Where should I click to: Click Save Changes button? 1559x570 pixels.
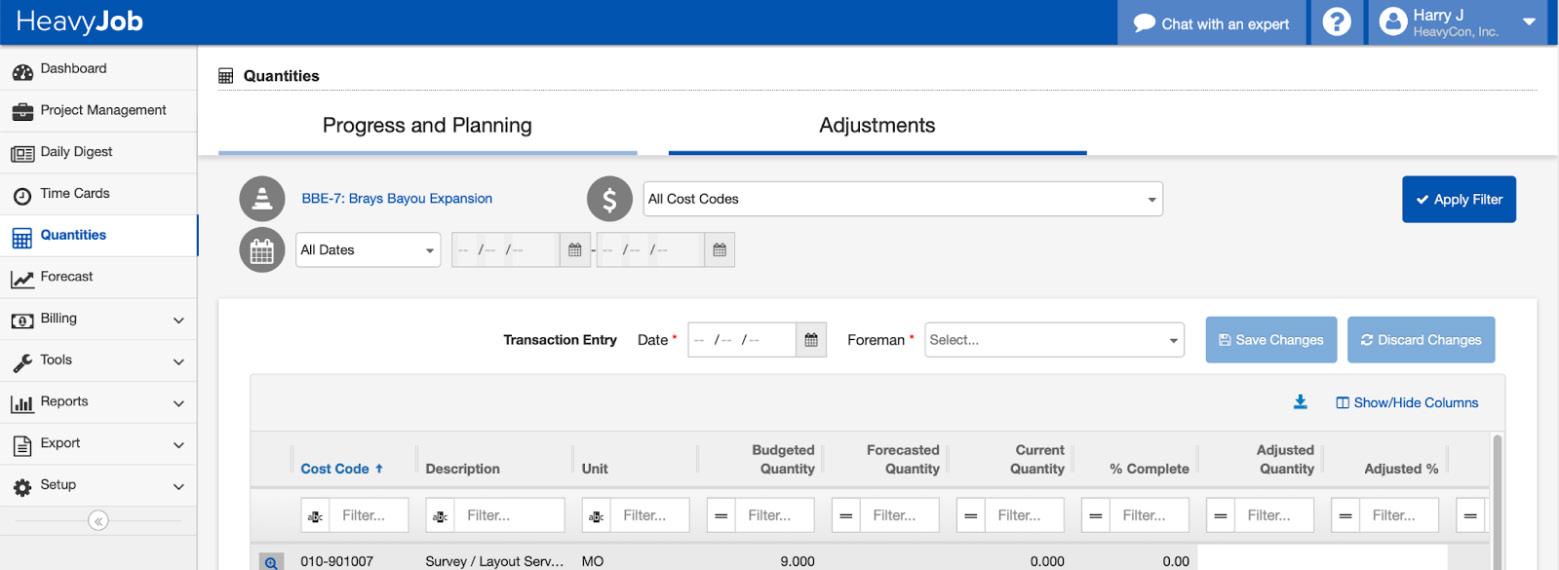[x=1270, y=340]
